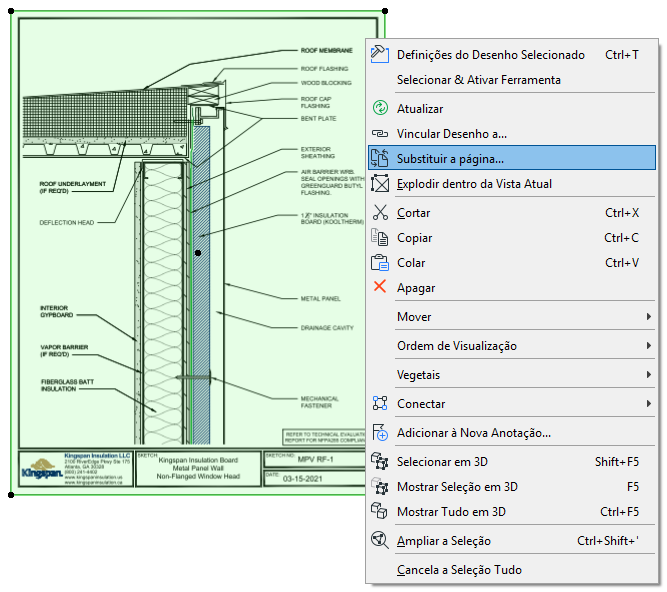The width and height of the screenshot is (667, 592).
Task: Click the red X Apagar icon
Action: point(380,288)
